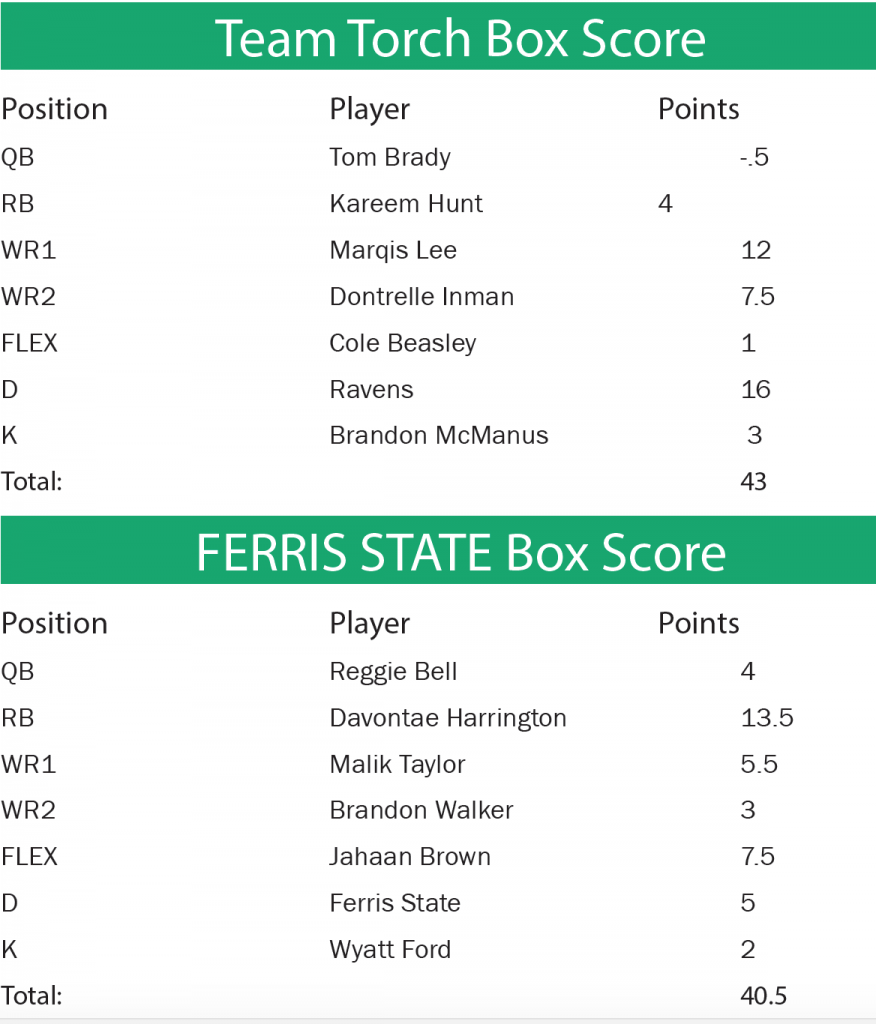876x1024 pixels.
Task: Click Jahaan Brown in the player column
Action: coord(410,856)
